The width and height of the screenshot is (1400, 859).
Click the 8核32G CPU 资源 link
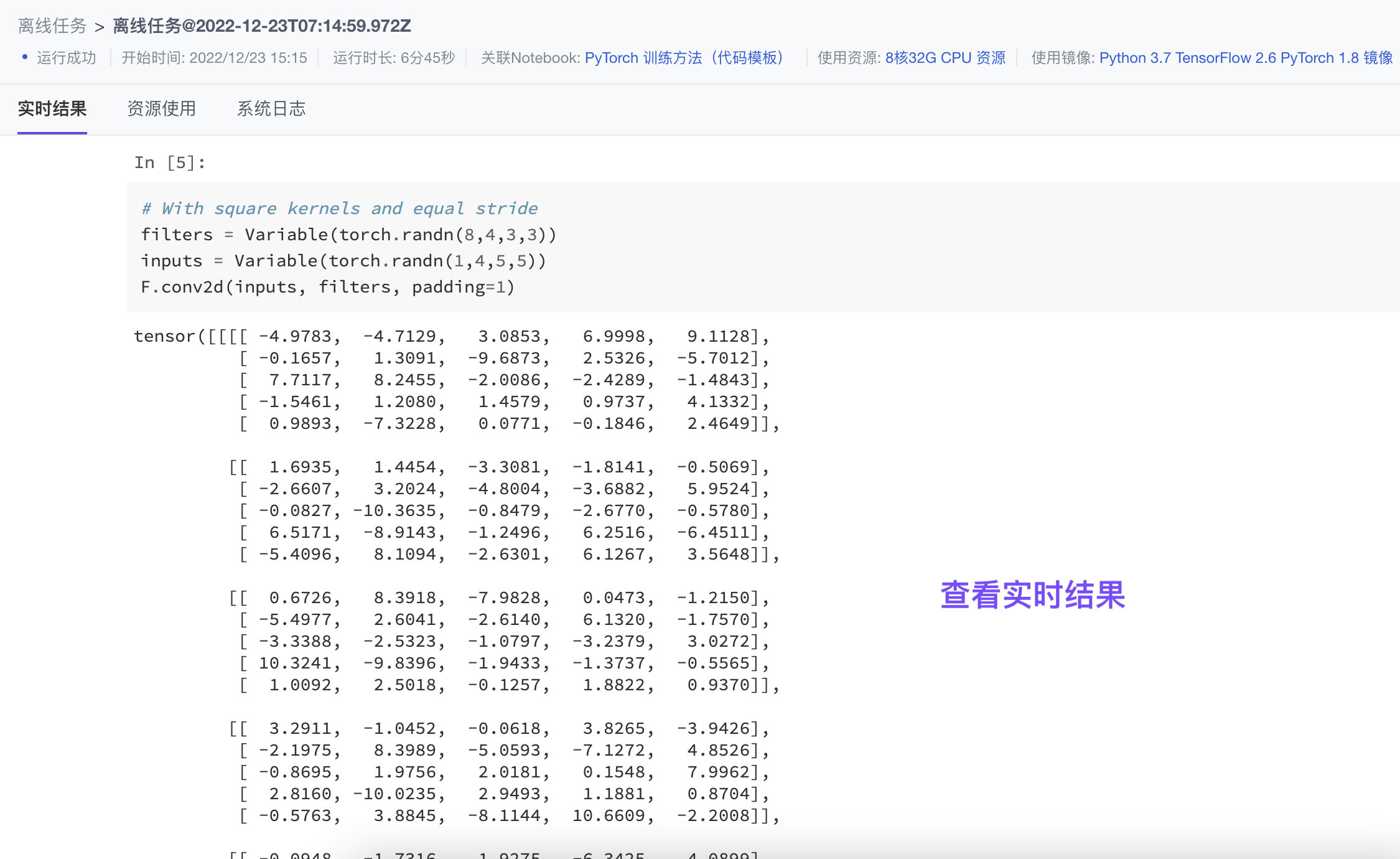tap(945, 57)
